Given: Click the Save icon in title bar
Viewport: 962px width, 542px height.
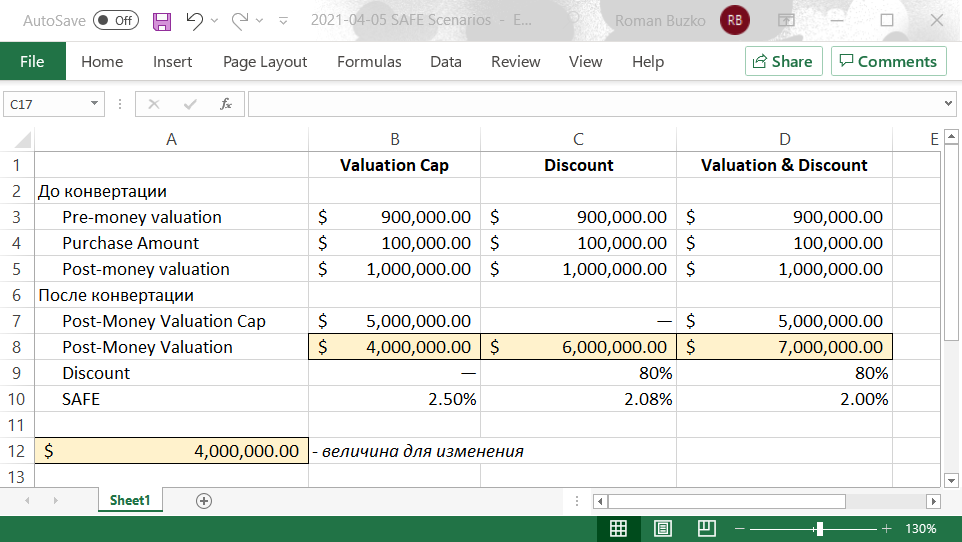Looking at the screenshot, I should 162,20.
